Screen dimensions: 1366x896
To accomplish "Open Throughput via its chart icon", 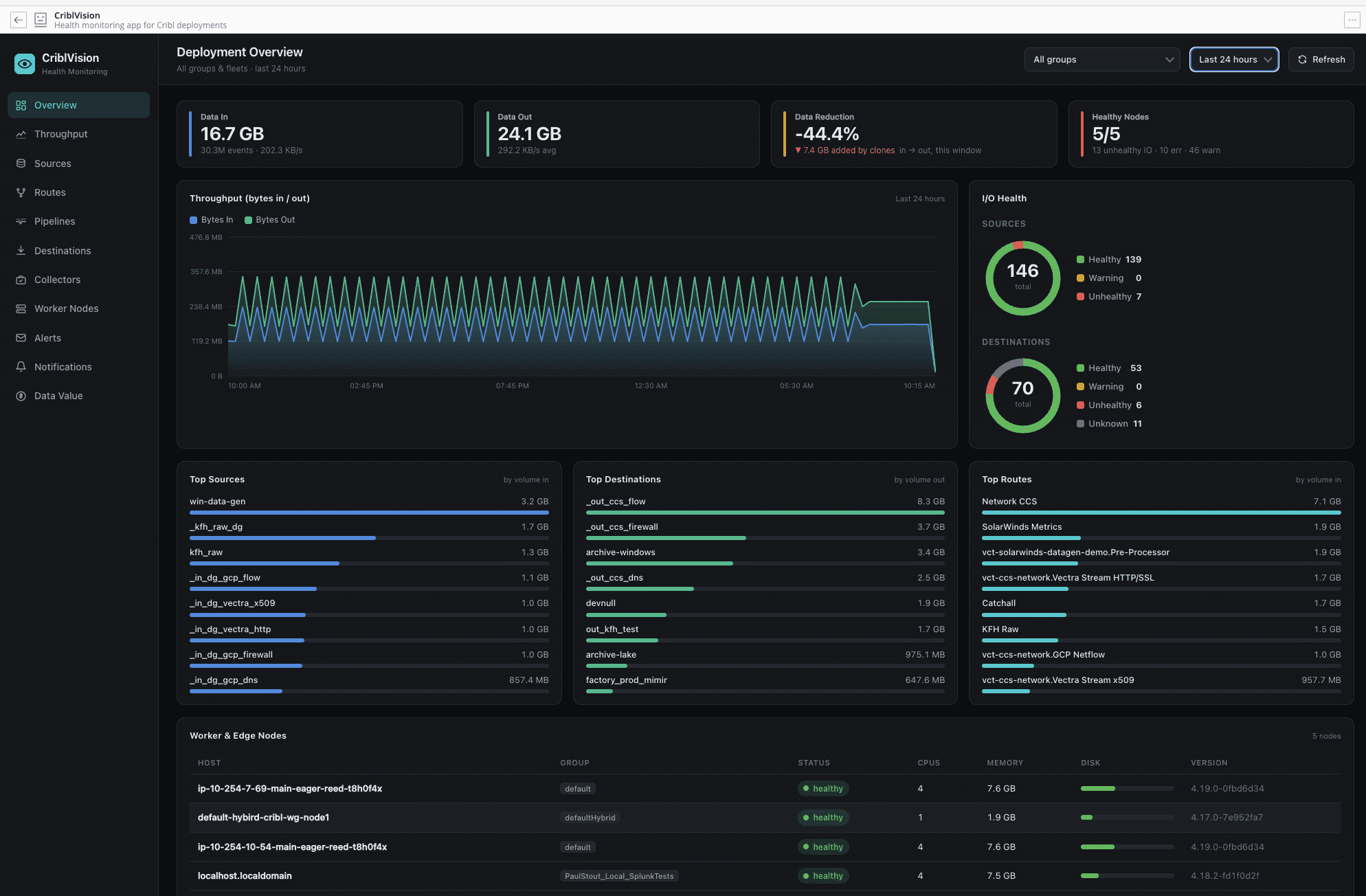I will [21, 135].
